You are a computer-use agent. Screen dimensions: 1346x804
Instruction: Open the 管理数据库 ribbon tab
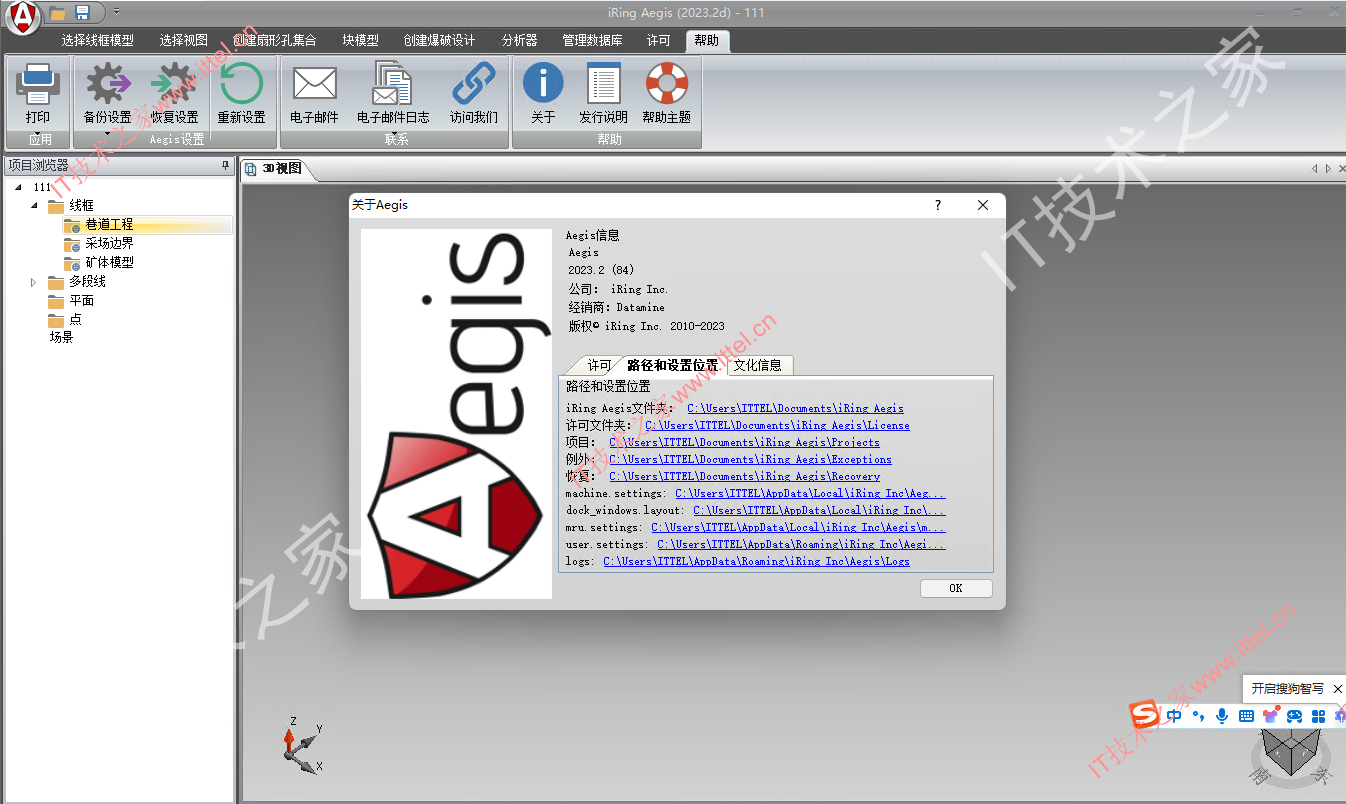click(x=592, y=41)
